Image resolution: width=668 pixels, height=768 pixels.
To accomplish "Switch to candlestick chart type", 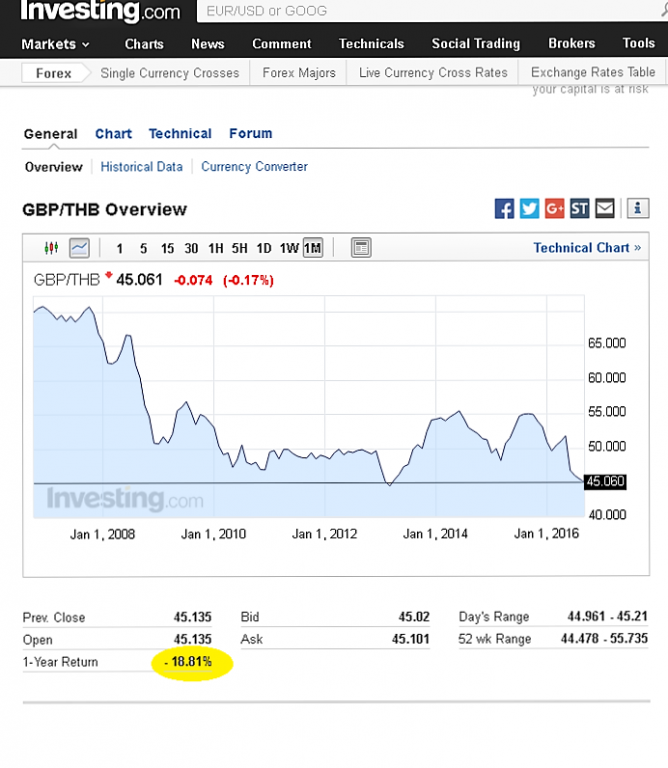I will pos(52,248).
